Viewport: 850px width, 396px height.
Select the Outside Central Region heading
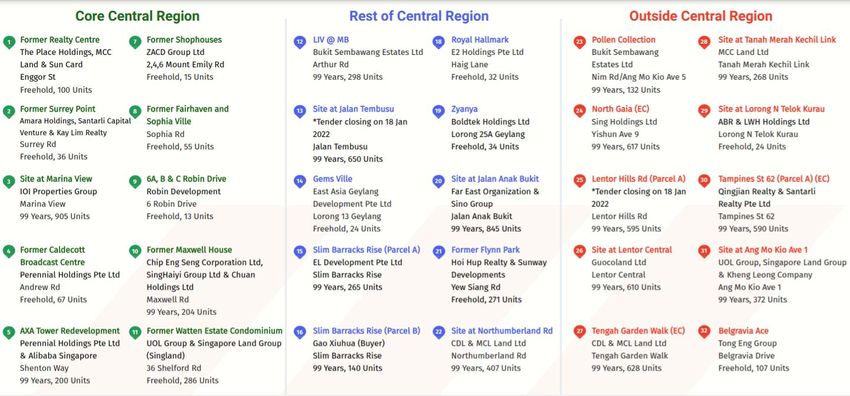[x=700, y=16]
